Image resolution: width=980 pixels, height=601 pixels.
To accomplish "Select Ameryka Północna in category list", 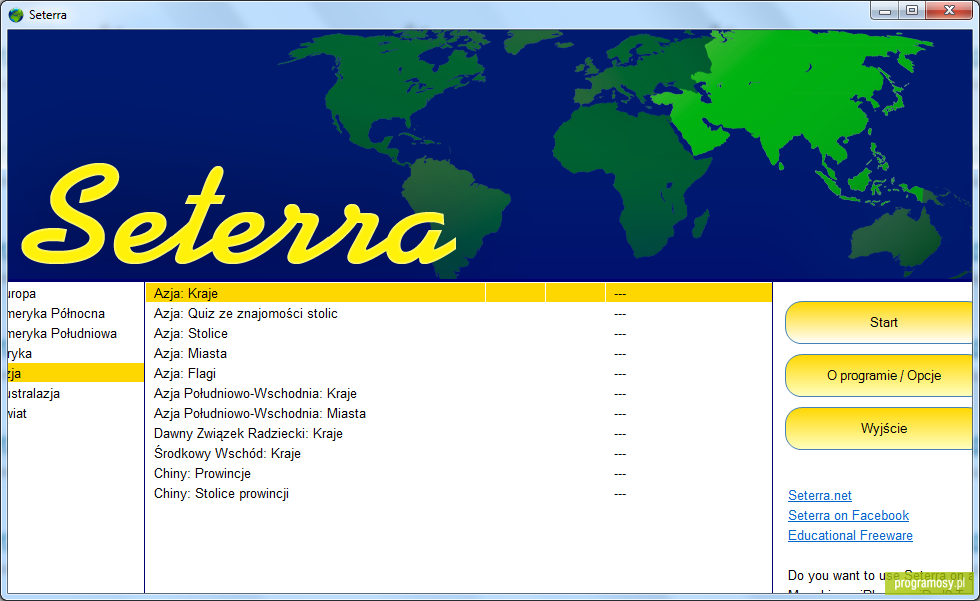I will click(x=76, y=314).
